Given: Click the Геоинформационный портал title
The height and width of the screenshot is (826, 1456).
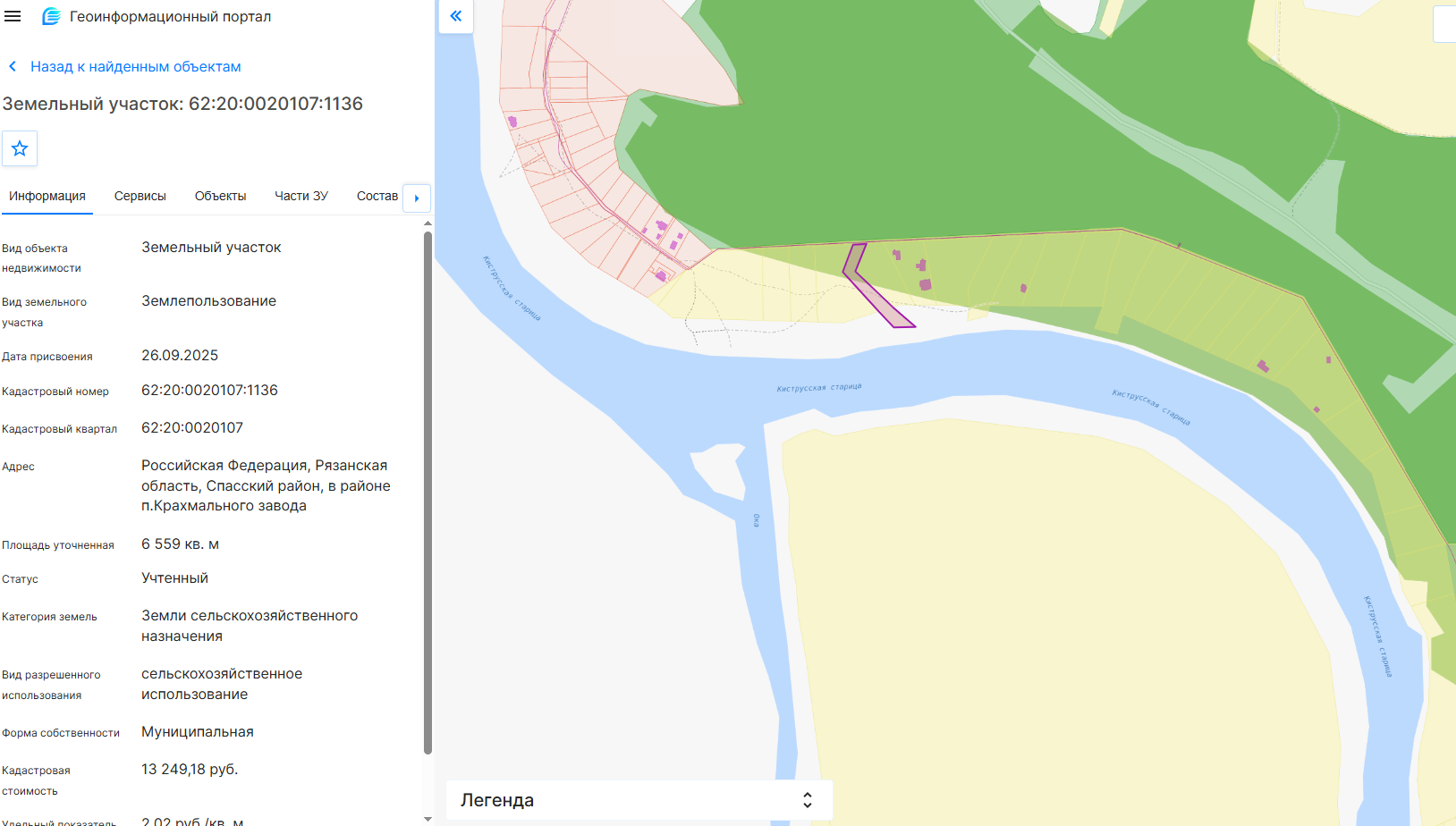Looking at the screenshot, I should [x=170, y=16].
